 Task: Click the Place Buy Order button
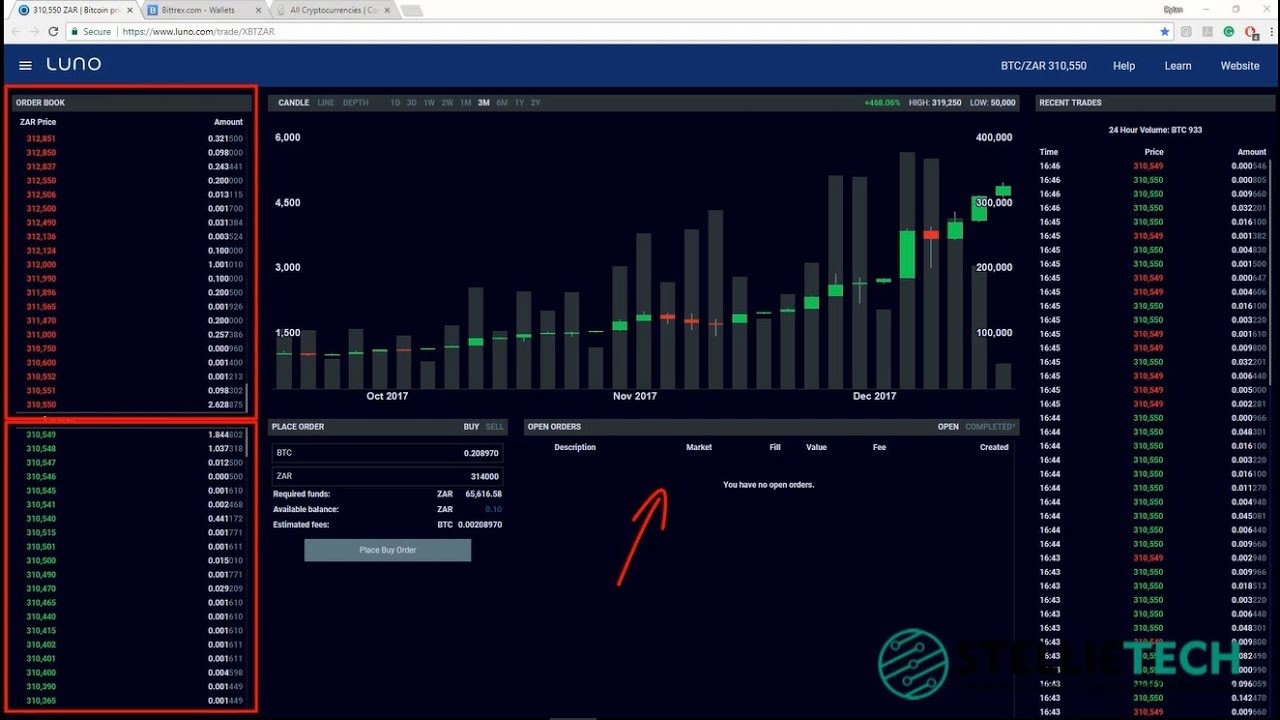click(x=387, y=550)
